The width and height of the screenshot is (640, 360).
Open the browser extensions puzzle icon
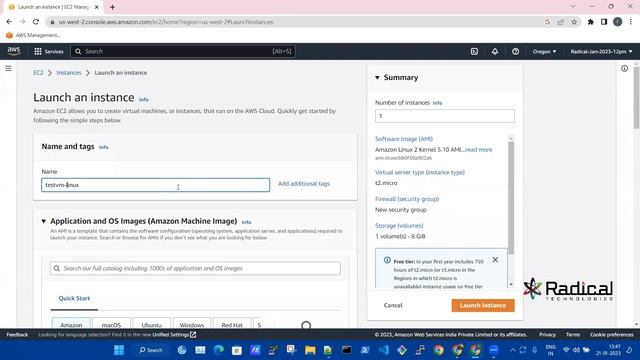tap(590, 22)
